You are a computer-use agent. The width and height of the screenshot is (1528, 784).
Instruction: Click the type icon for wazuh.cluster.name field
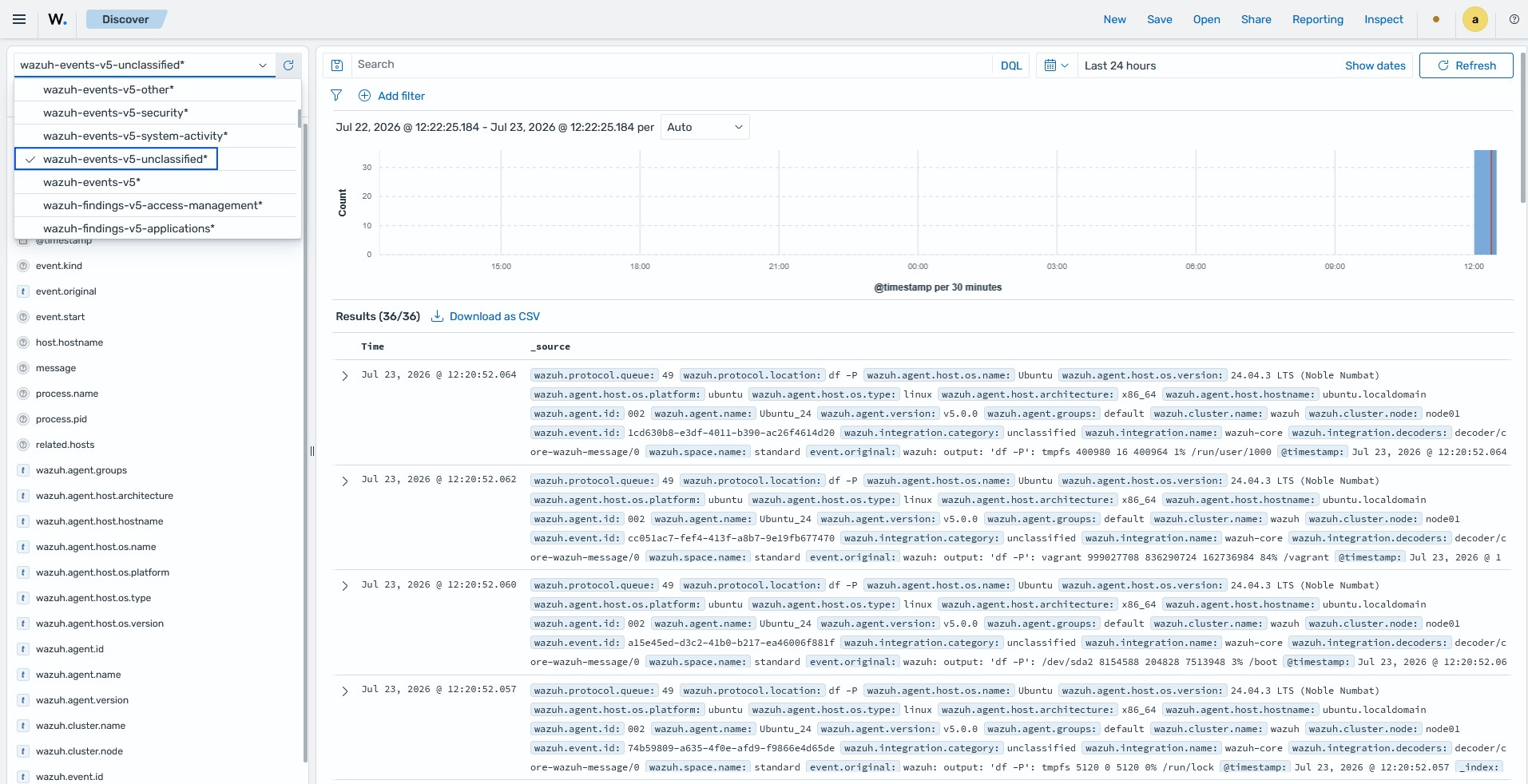(x=23, y=726)
